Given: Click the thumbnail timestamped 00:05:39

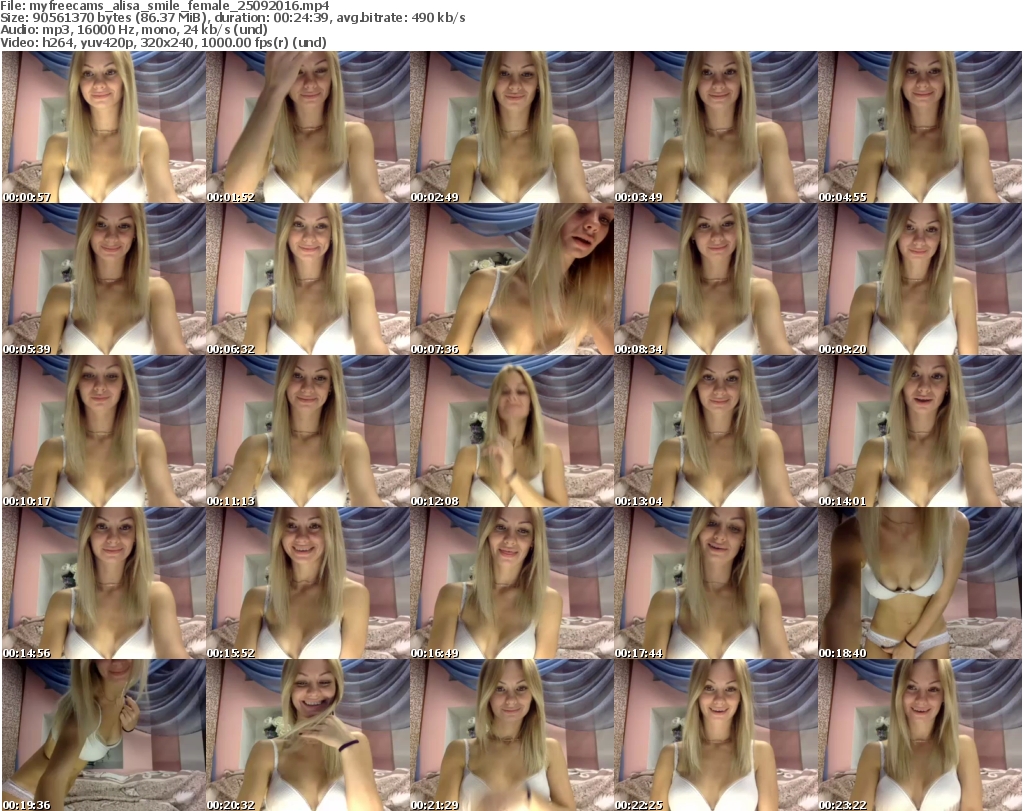Looking at the screenshot, I should tap(104, 279).
